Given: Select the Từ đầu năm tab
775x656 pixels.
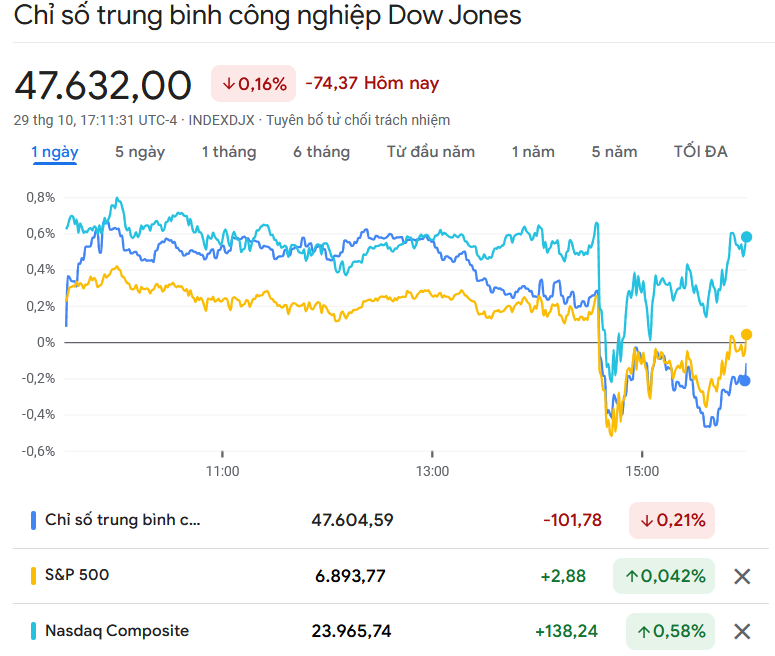Looking at the screenshot, I should coord(431,152).
